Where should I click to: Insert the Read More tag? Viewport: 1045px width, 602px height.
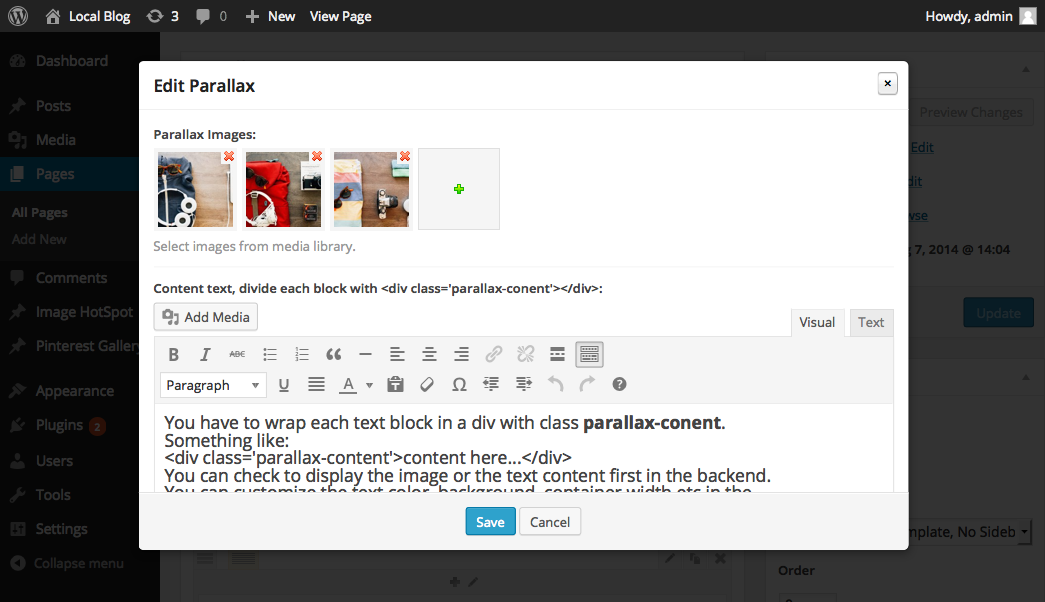pos(558,354)
